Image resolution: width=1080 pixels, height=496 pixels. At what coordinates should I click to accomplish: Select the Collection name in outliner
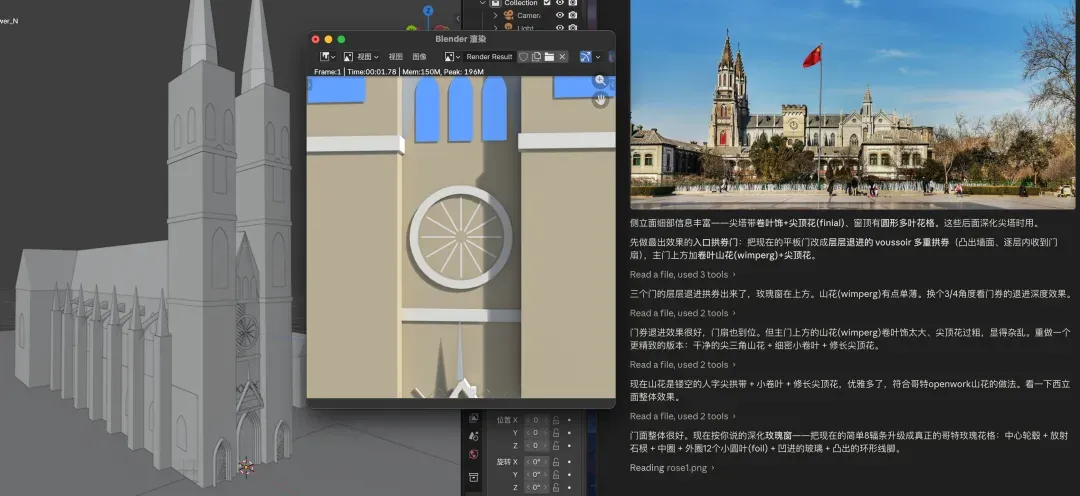[x=521, y=3]
